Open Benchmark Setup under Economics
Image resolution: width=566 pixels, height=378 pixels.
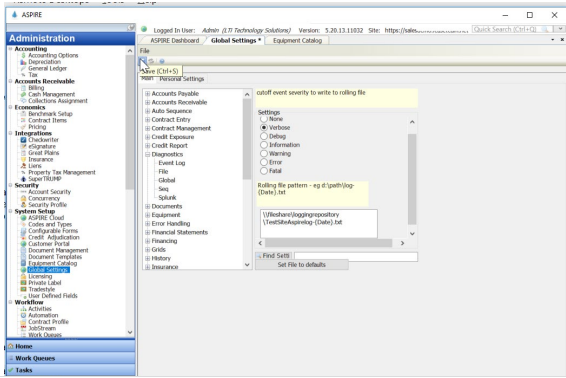tap(50, 114)
